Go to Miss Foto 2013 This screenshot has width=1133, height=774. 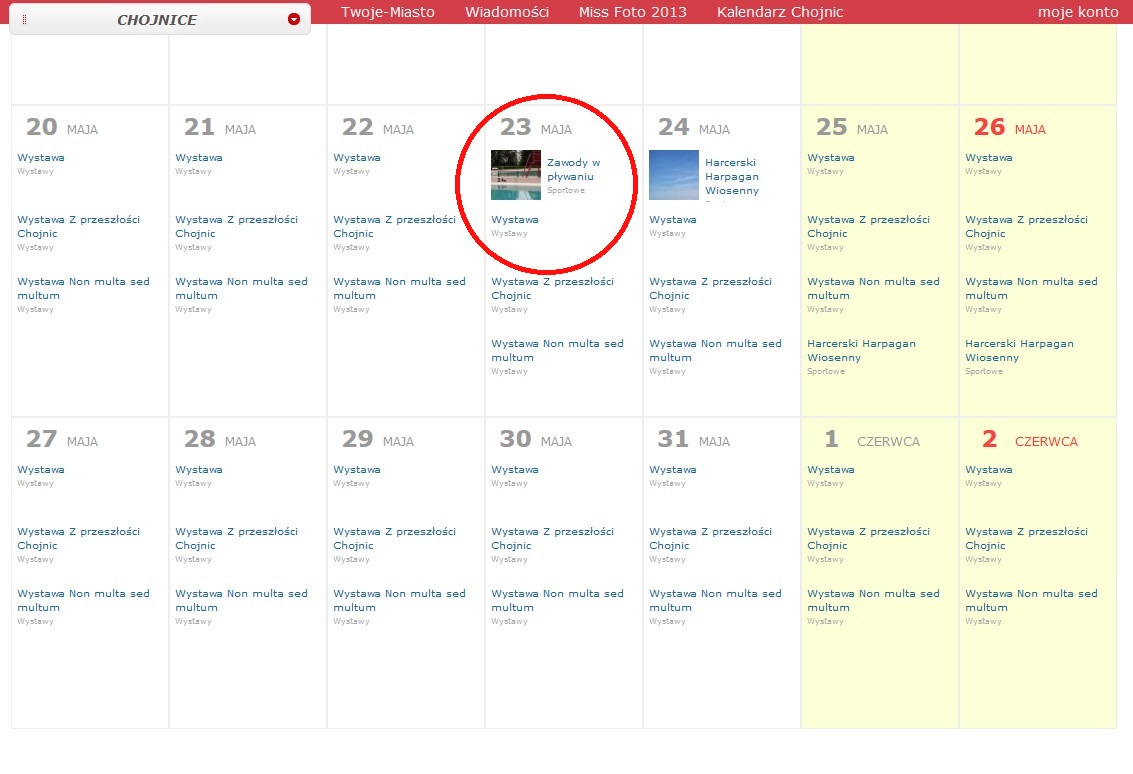point(632,12)
